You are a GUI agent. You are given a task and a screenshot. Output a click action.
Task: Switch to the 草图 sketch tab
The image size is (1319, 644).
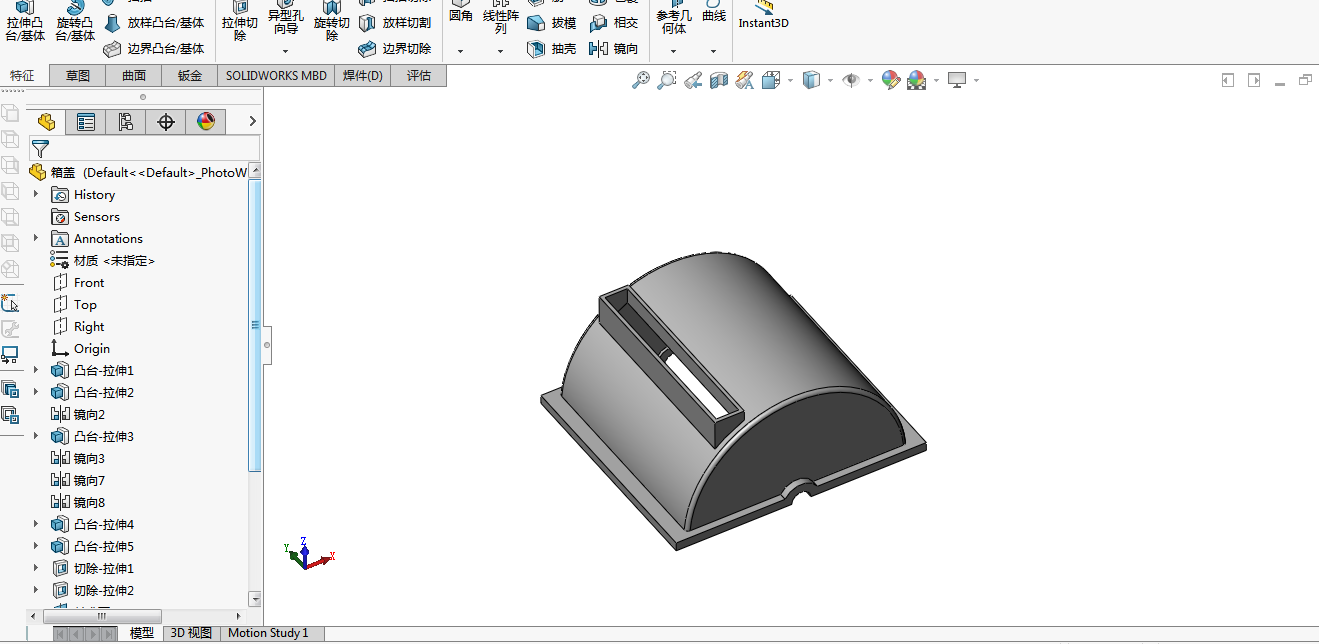click(x=78, y=75)
